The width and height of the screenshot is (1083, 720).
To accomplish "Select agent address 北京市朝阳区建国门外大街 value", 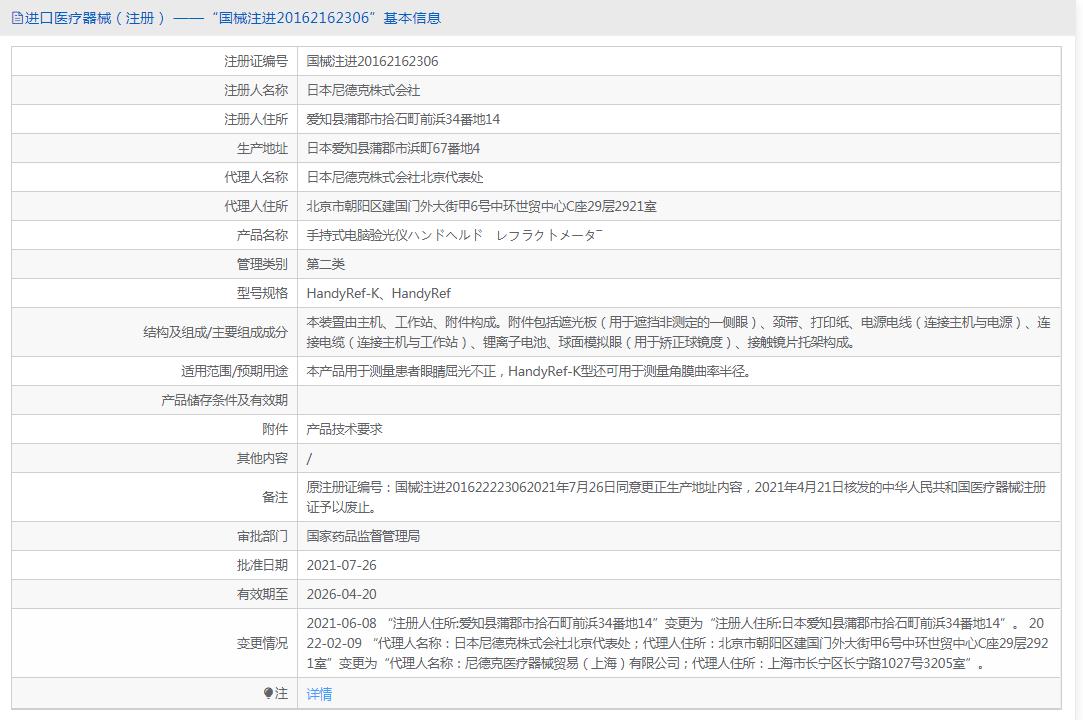I will tap(481, 207).
